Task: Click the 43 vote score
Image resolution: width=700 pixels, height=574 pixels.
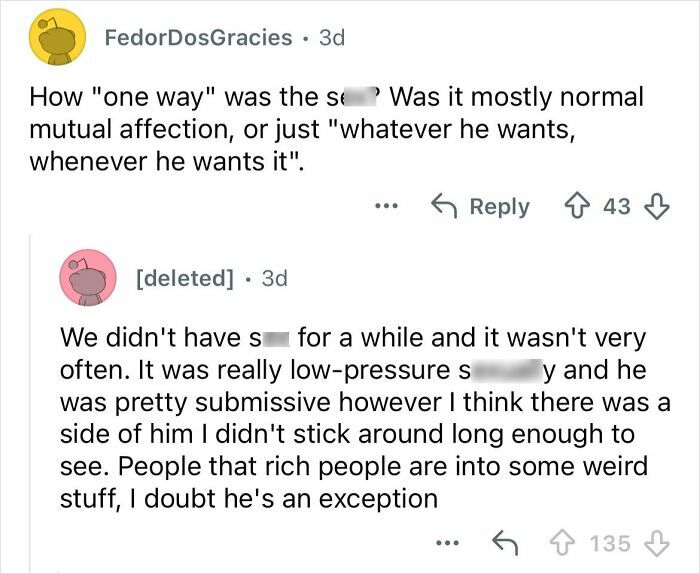Action: pos(618,206)
